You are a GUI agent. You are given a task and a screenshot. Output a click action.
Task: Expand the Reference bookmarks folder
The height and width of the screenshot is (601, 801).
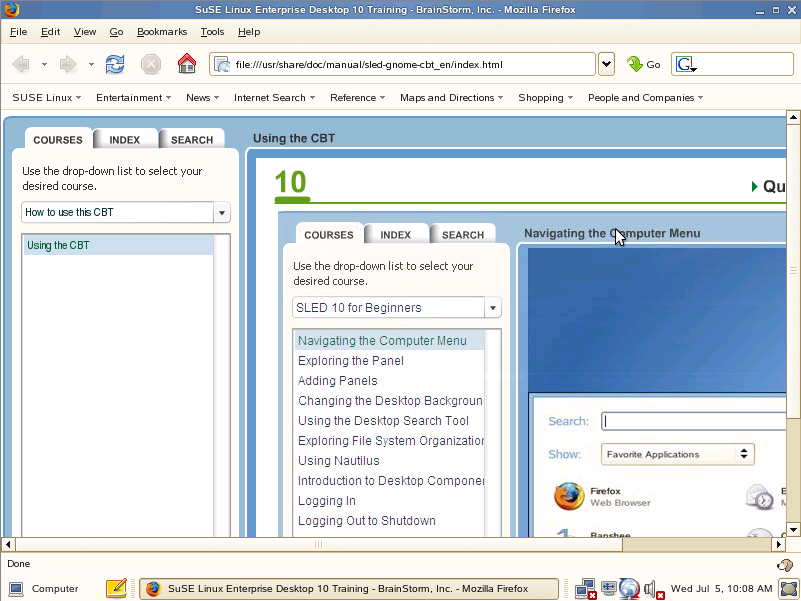(357, 98)
